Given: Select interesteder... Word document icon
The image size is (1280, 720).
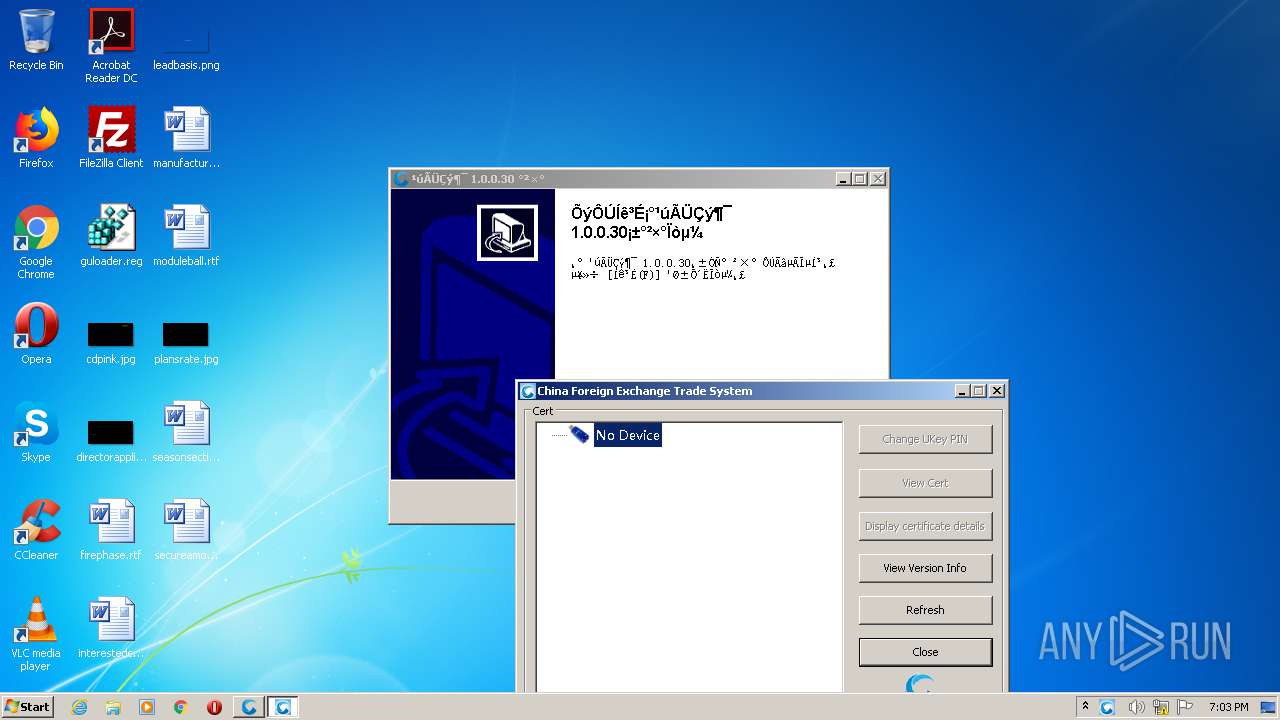Looking at the screenshot, I should point(111,628).
